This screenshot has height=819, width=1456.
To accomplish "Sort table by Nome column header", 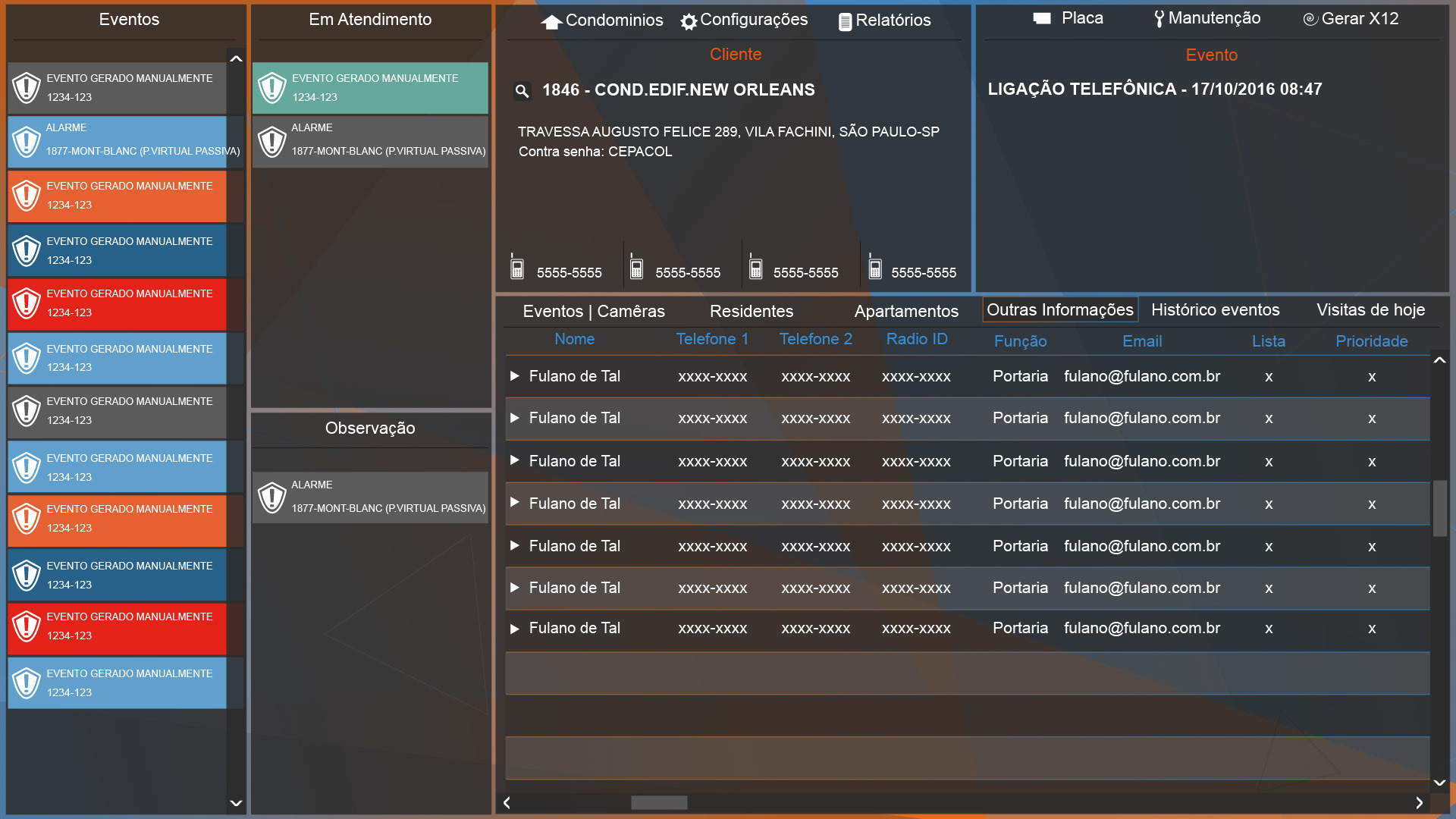I will point(574,339).
